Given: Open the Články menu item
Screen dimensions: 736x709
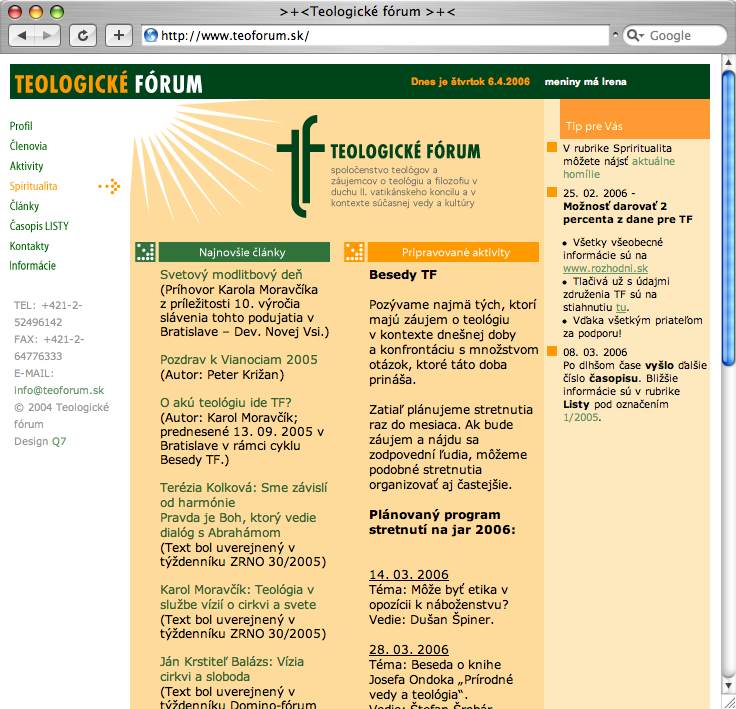Looking at the screenshot, I should [x=24, y=206].
